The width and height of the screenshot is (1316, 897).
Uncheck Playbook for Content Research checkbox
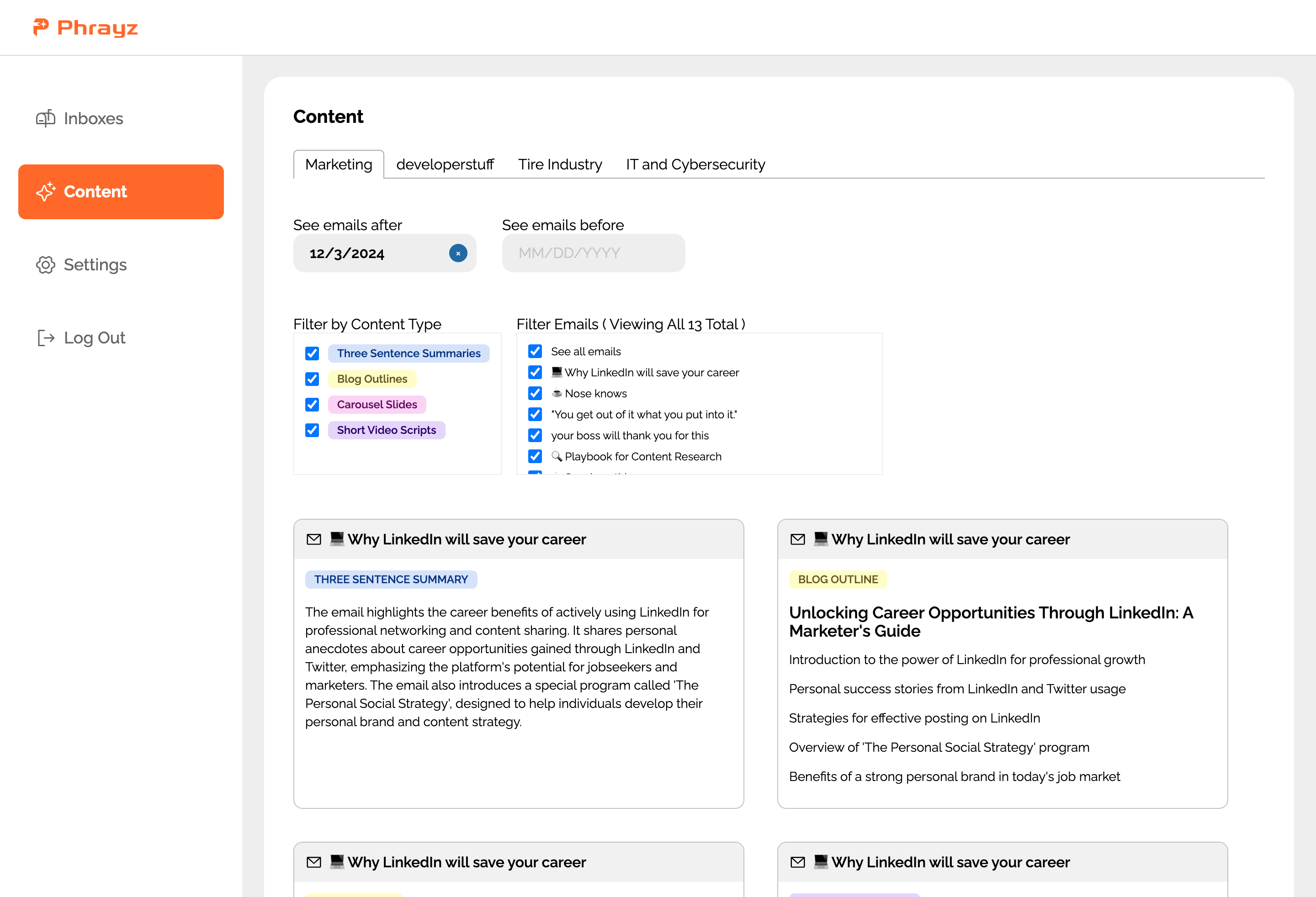point(535,455)
